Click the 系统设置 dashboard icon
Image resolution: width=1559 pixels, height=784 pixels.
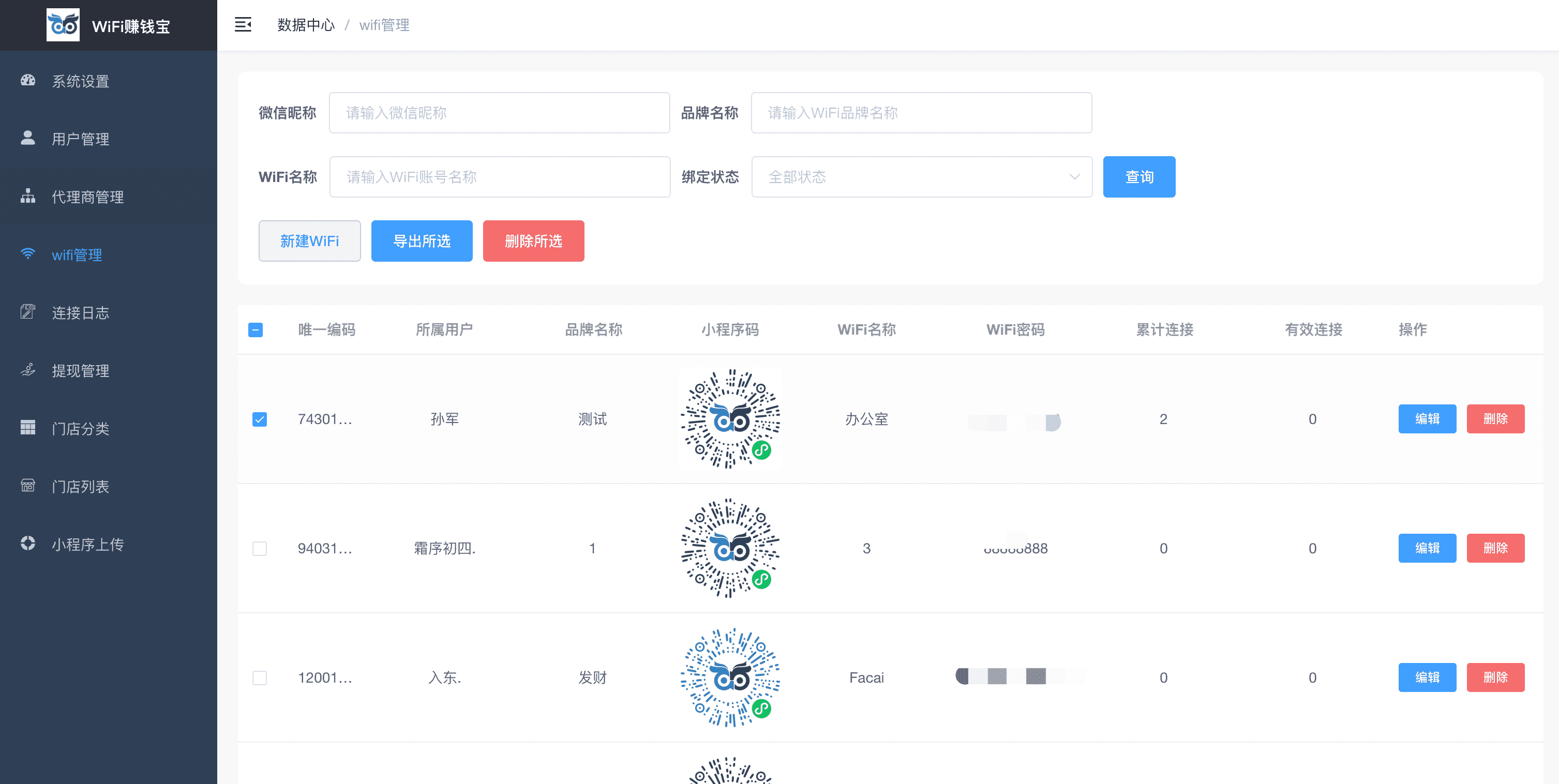pyautogui.click(x=28, y=81)
